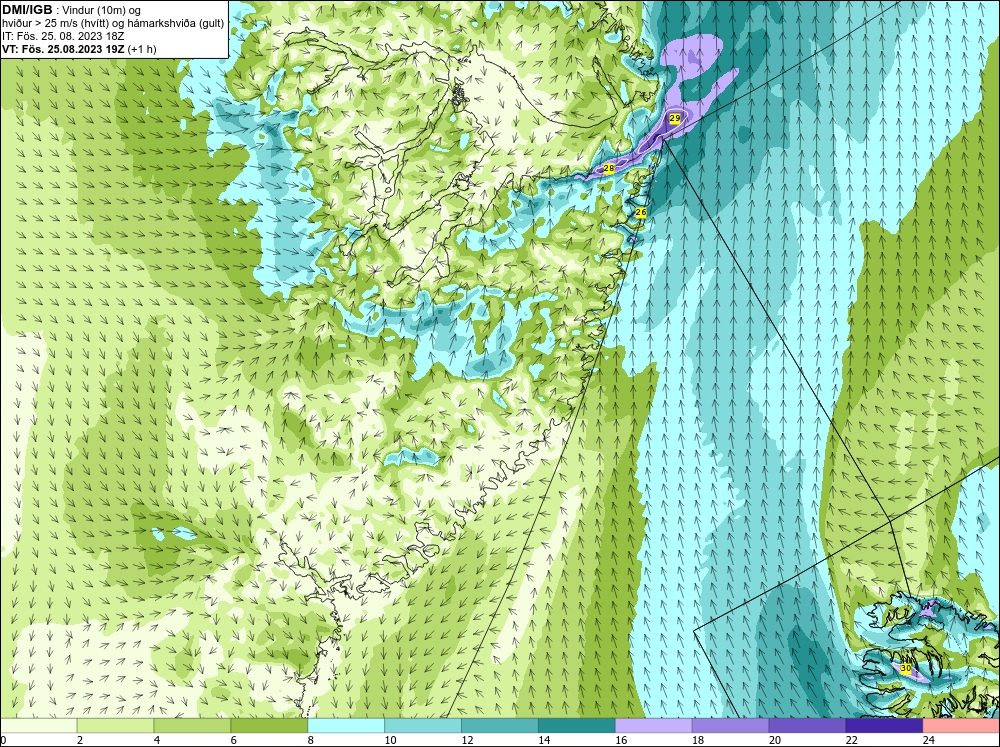Select the pink legend swatch above 24 m/s
Image resolution: width=1000 pixels, height=747 pixels.
point(960,726)
